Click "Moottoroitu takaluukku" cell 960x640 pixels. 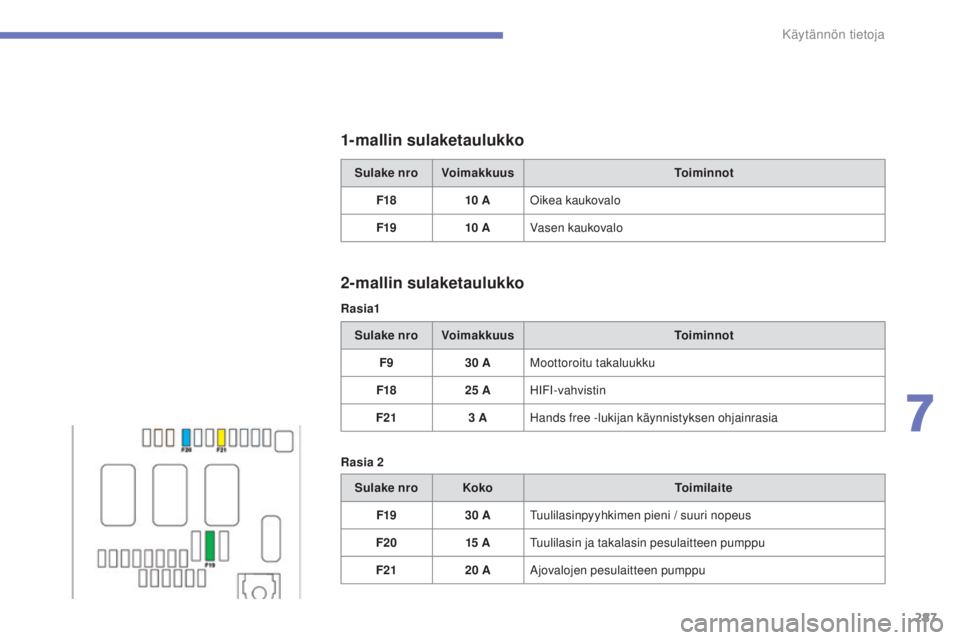704,363
